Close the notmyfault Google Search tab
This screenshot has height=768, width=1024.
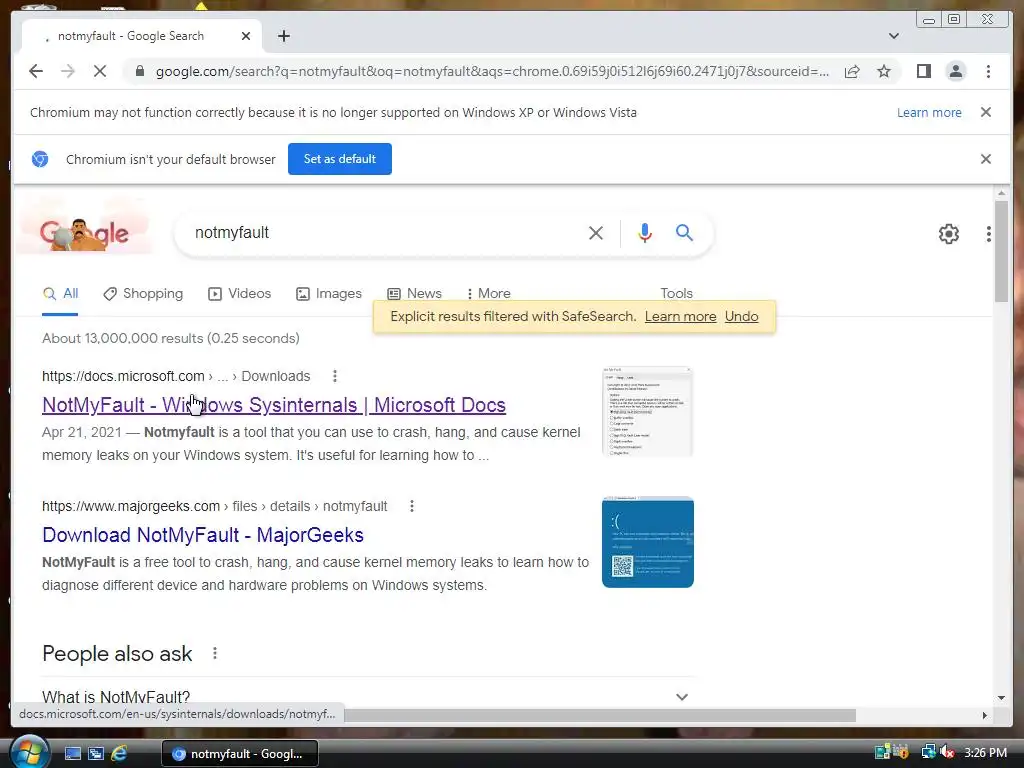(246, 36)
